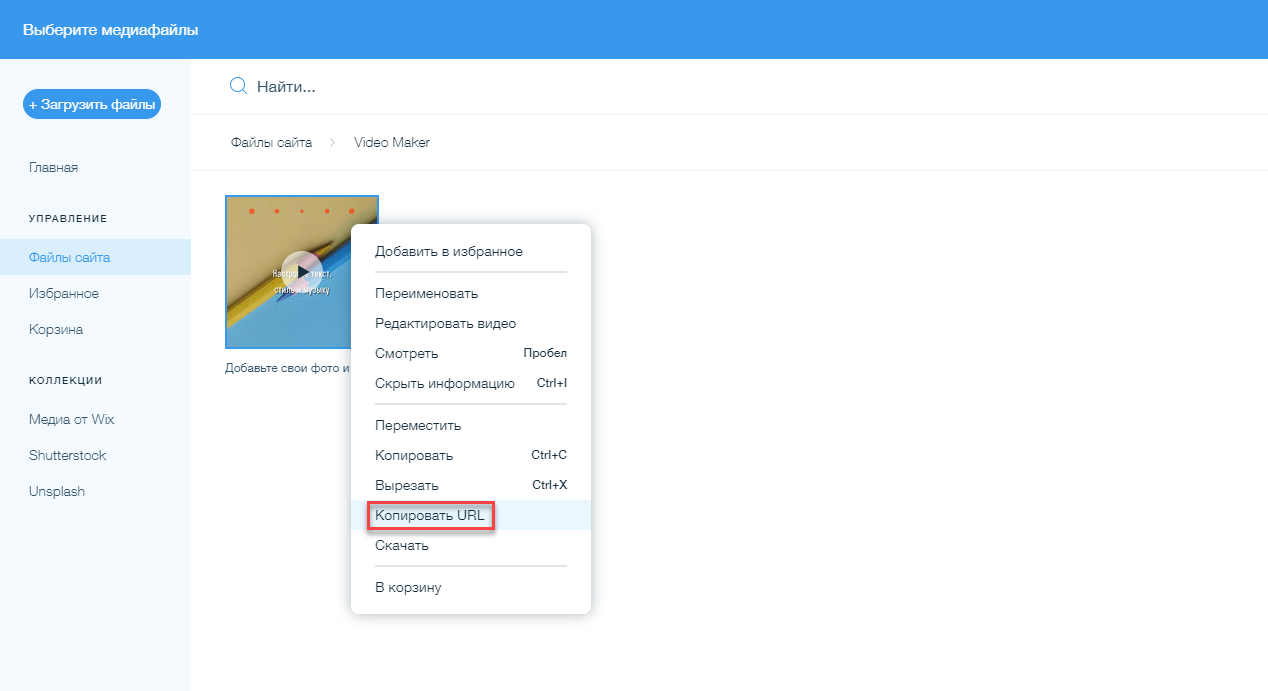Click the Video Maker breadcrumb
The height and width of the screenshot is (691, 1268).
pyautogui.click(x=391, y=143)
